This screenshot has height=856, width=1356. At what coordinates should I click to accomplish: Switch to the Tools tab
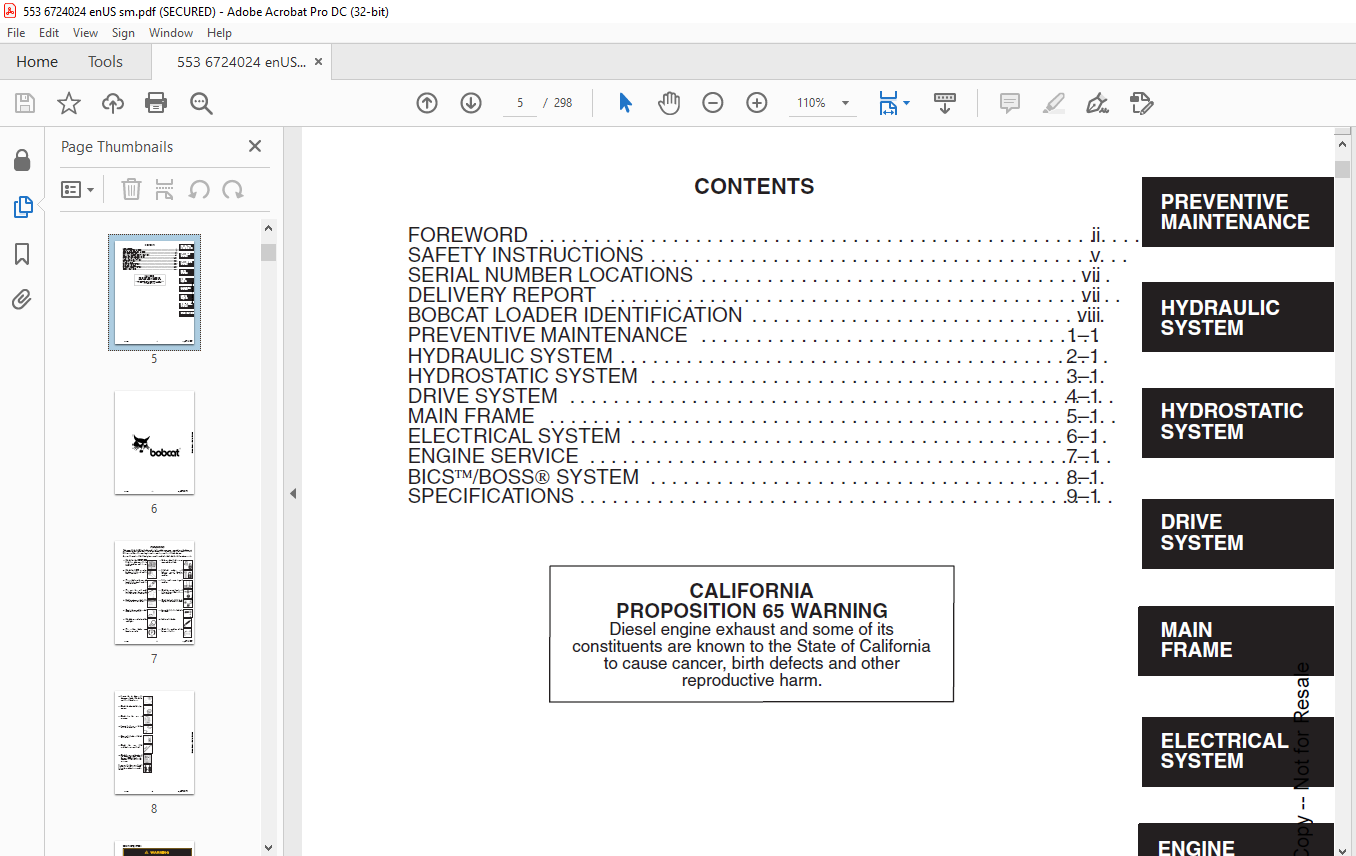click(x=105, y=62)
